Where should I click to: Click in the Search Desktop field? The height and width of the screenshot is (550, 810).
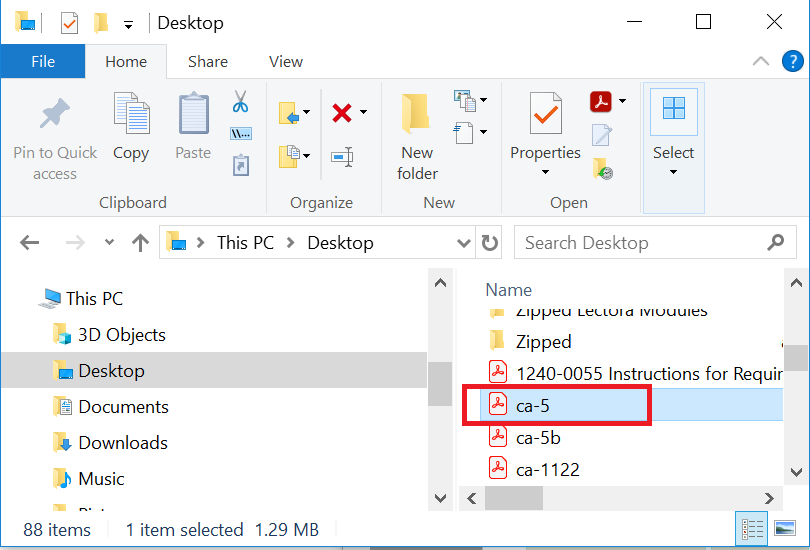click(640, 243)
